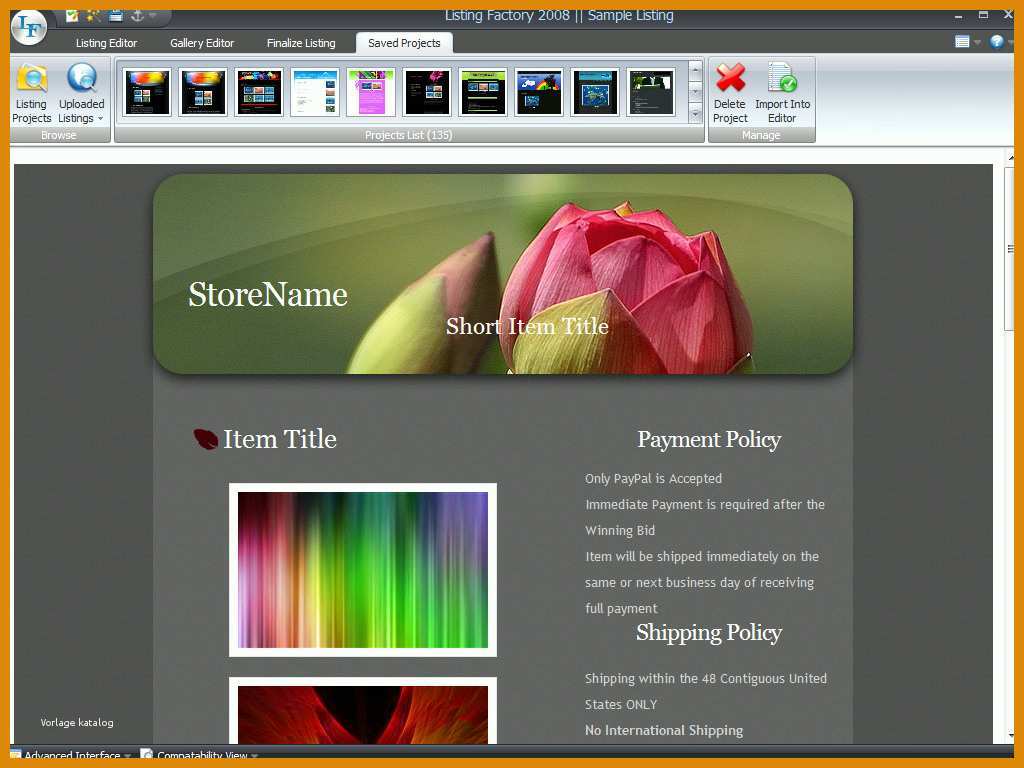The height and width of the screenshot is (768, 1024).
Task: Select the black project with pink flower thumbnail
Action: point(427,92)
